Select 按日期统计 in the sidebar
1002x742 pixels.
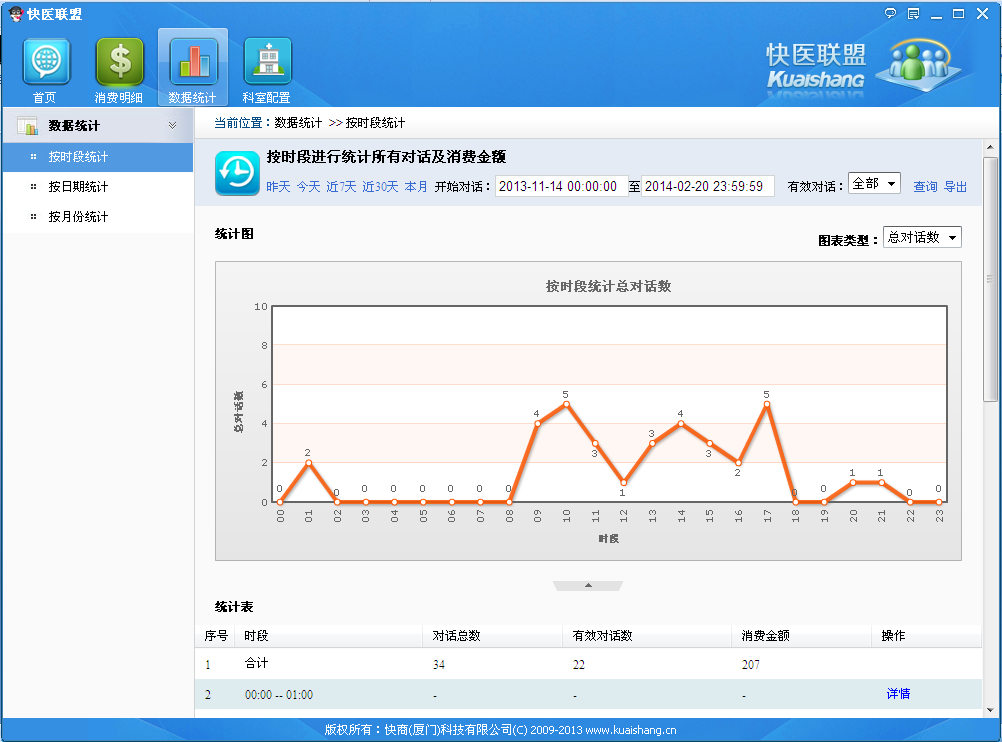pyautogui.click(x=78, y=187)
